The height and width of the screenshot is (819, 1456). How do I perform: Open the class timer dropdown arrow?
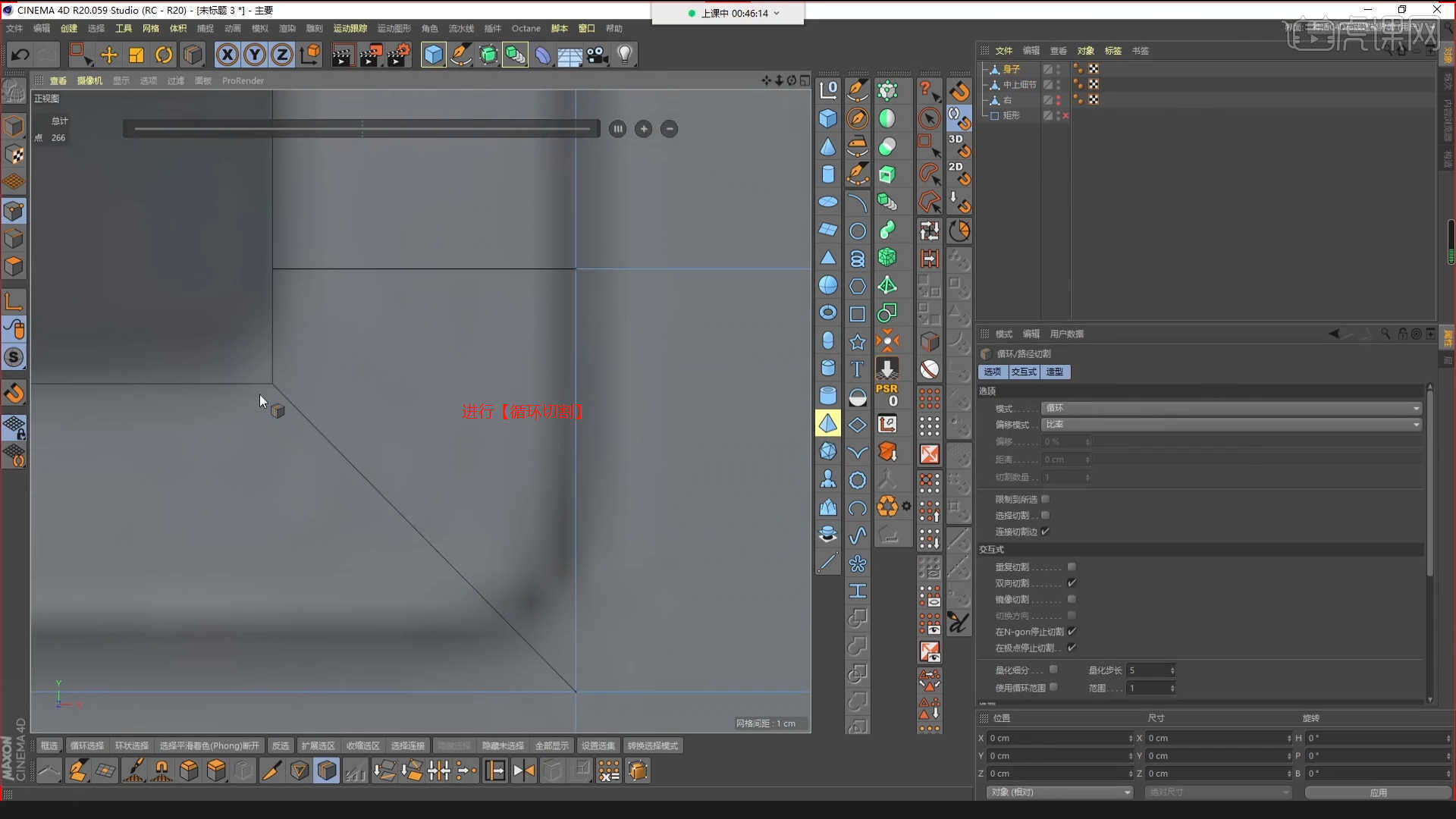[777, 13]
